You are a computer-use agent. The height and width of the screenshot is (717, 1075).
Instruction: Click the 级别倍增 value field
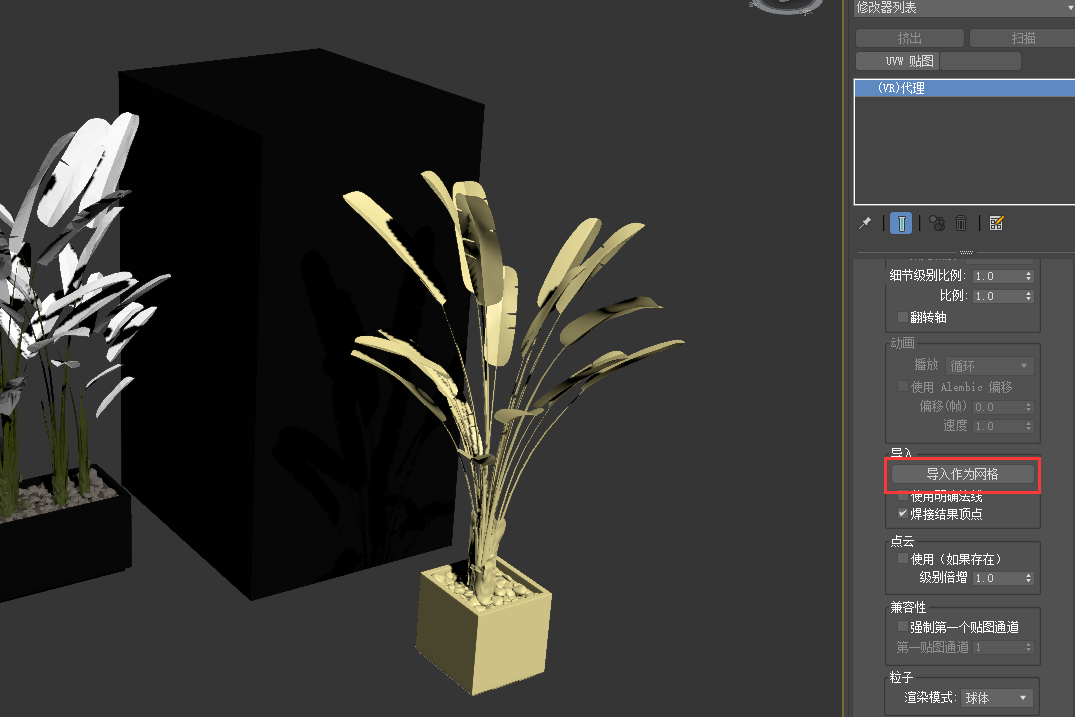coord(997,578)
